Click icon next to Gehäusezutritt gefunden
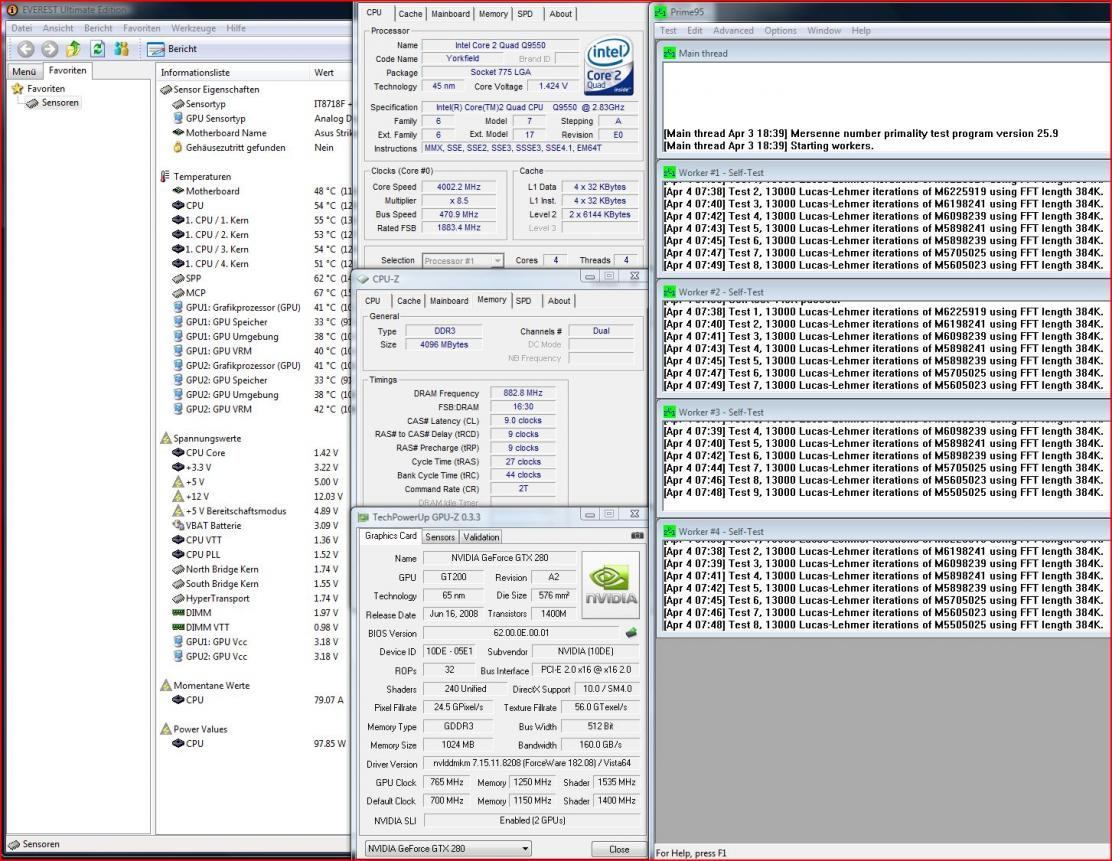Viewport: 1112px width, 861px height. [178, 148]
